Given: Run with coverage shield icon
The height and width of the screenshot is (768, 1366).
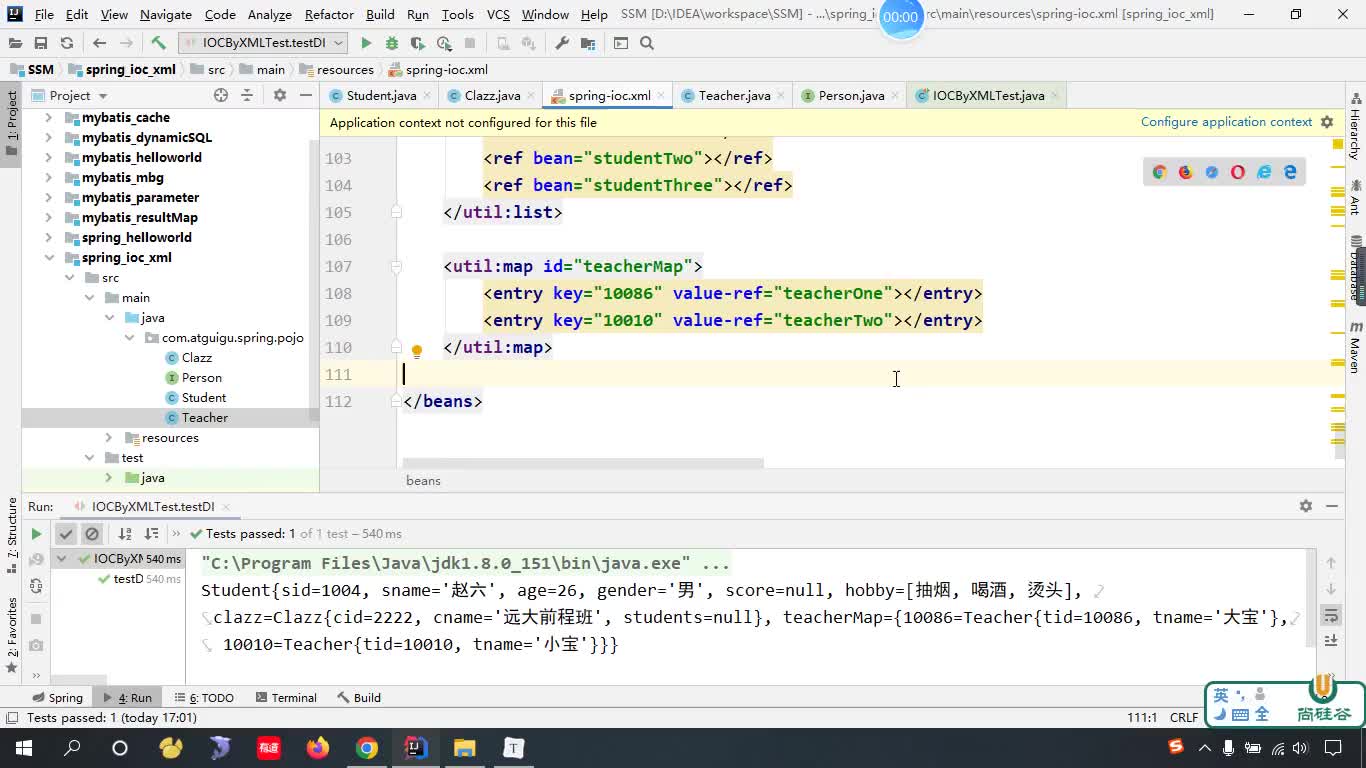Looking at the screenshot, I should [x=418, y=43].
